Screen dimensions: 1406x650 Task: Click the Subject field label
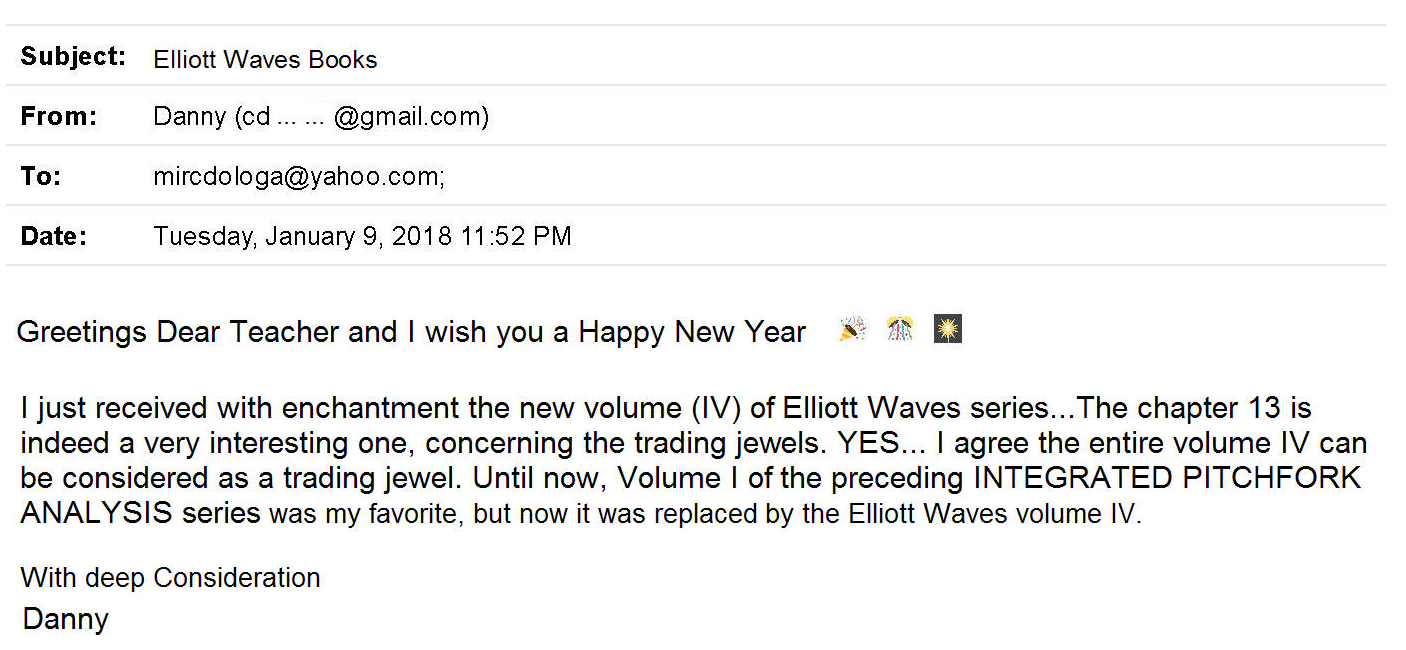73,57
